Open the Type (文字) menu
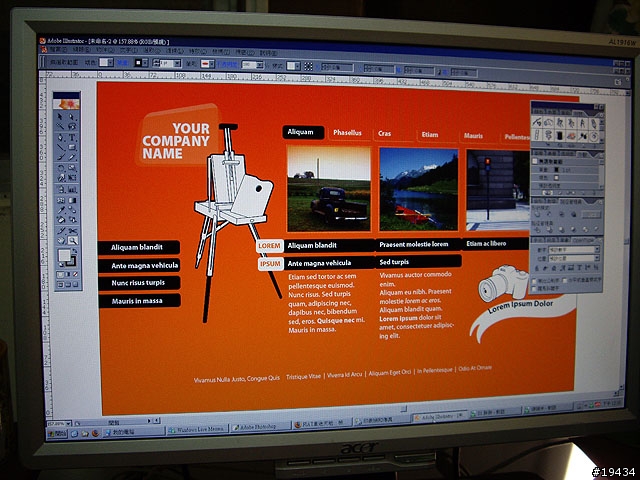Viewport: 640px width, 480px height. (128, 50)
